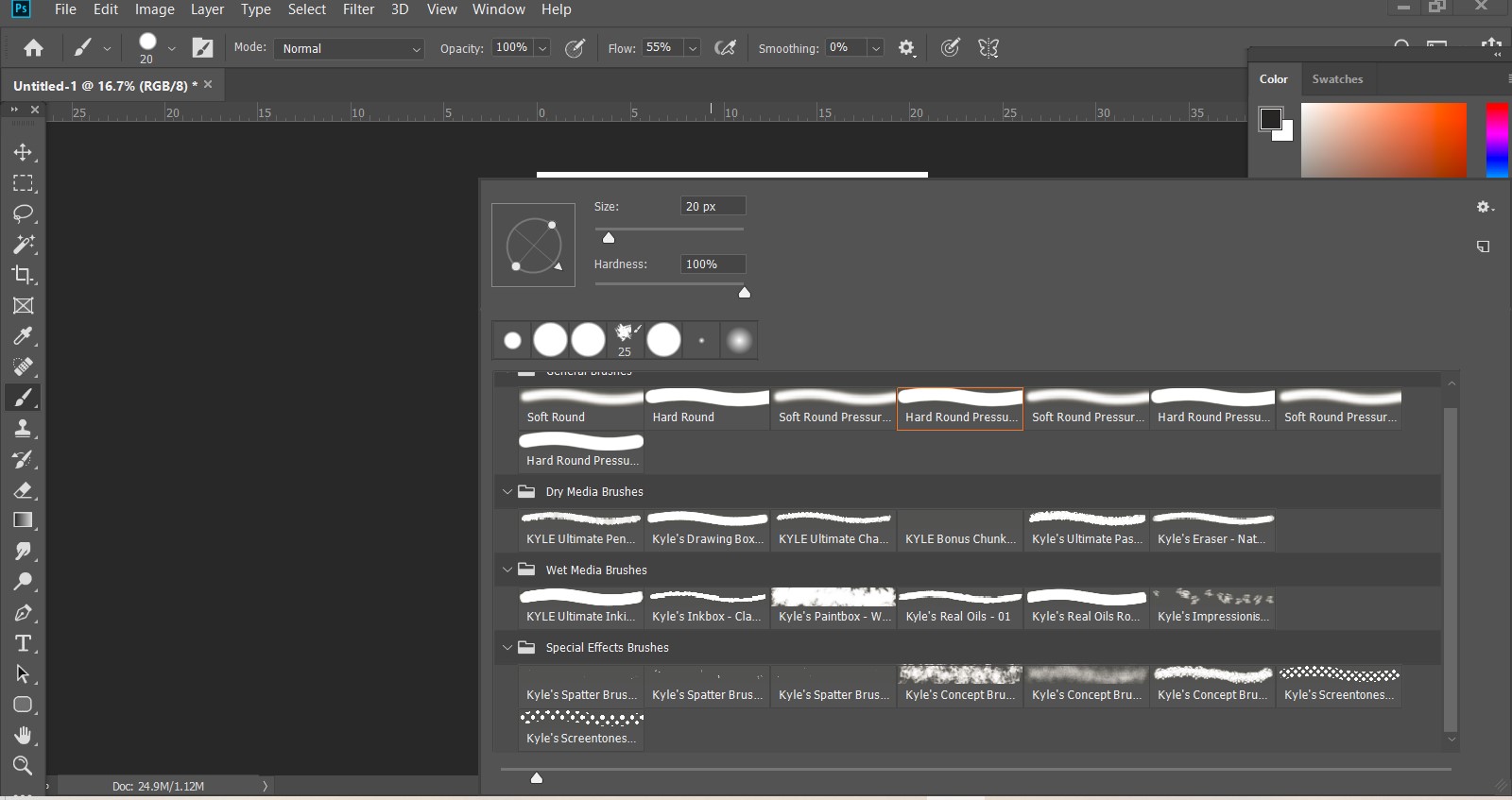
Task: Toggle pressure for opacity button
Action: [x=575, y=48]
